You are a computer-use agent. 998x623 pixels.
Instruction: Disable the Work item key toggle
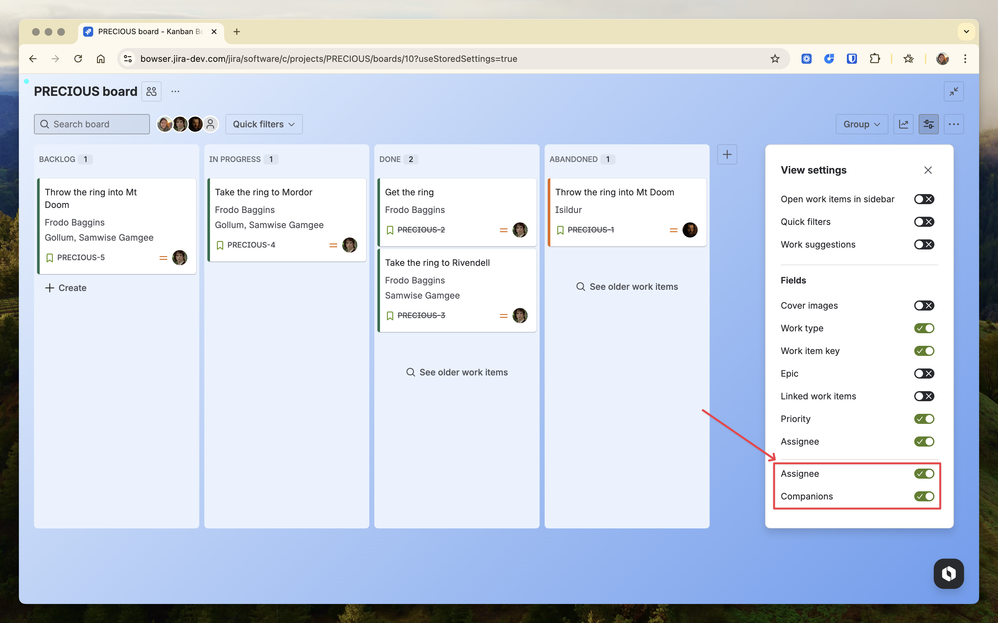tap(924, 351)
